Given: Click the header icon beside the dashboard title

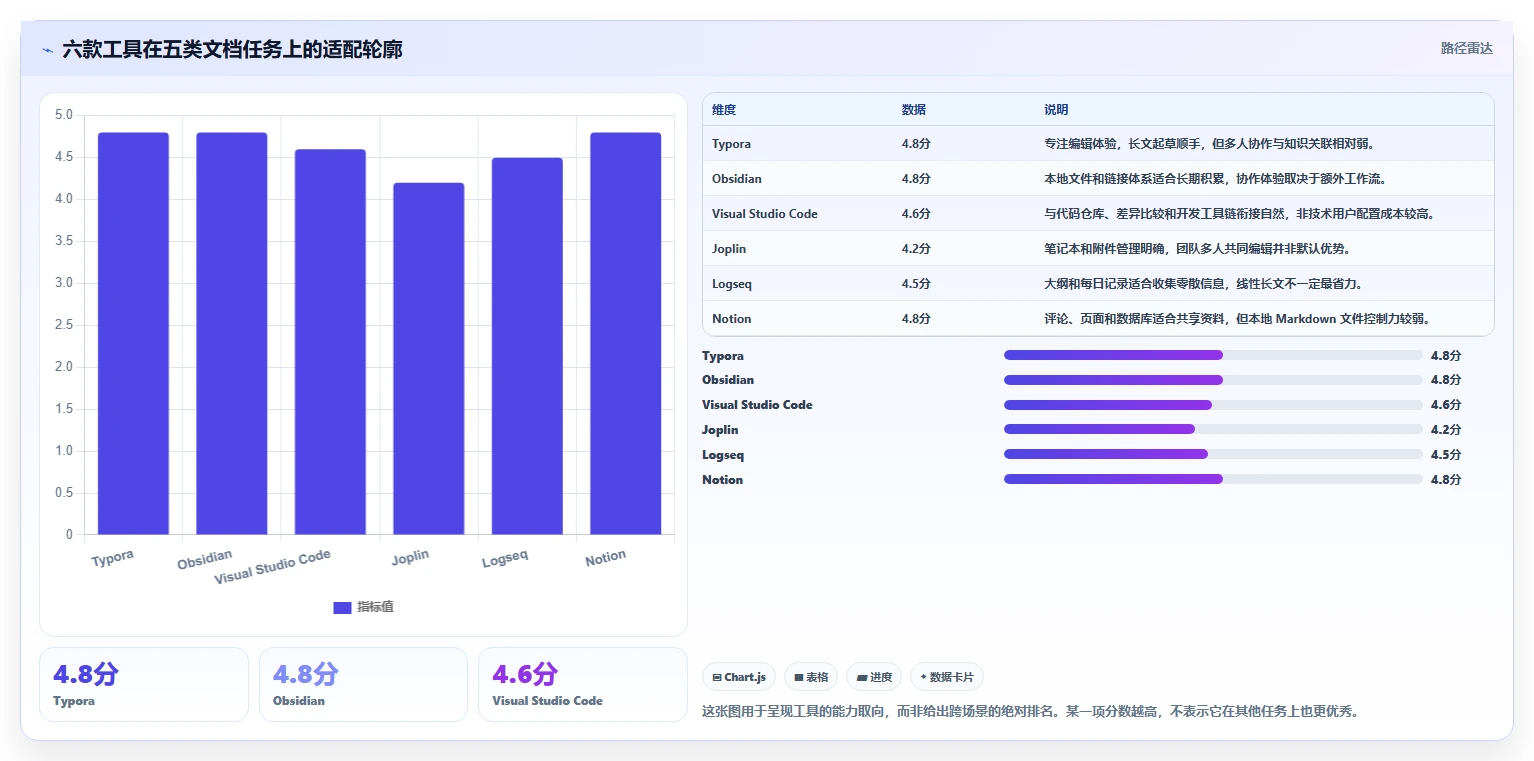Looking at the screenshot, I should (47, 49).
